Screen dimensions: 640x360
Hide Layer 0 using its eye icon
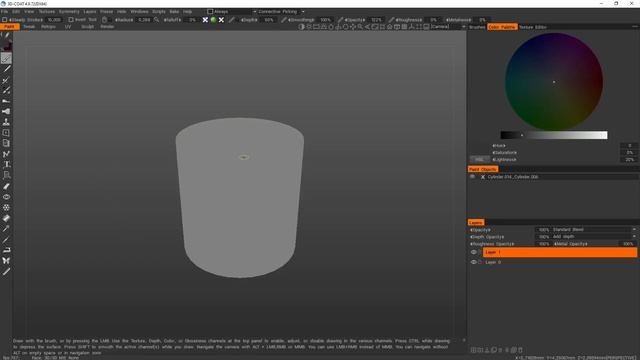tap(473, 262)
